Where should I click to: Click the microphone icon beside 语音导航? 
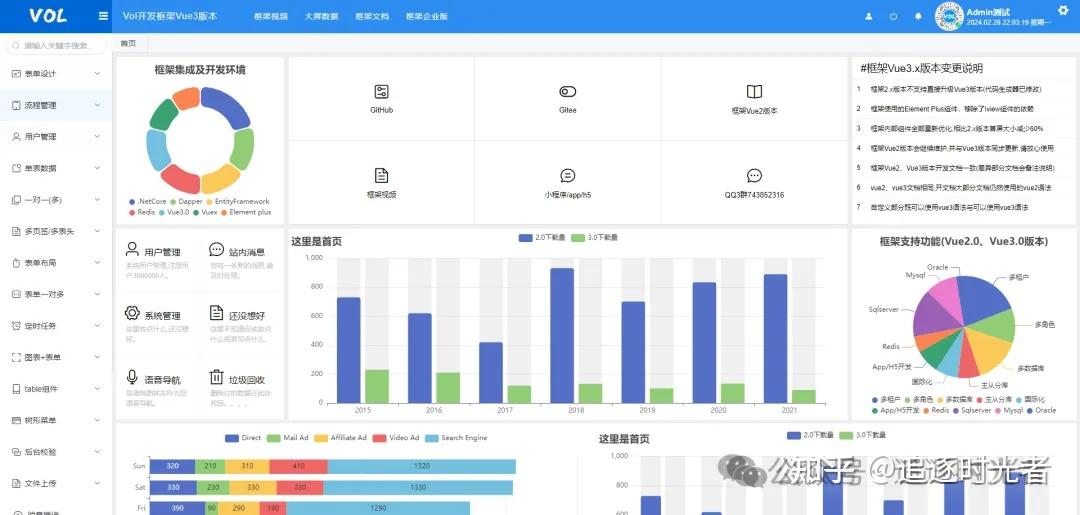pos(132,377)
